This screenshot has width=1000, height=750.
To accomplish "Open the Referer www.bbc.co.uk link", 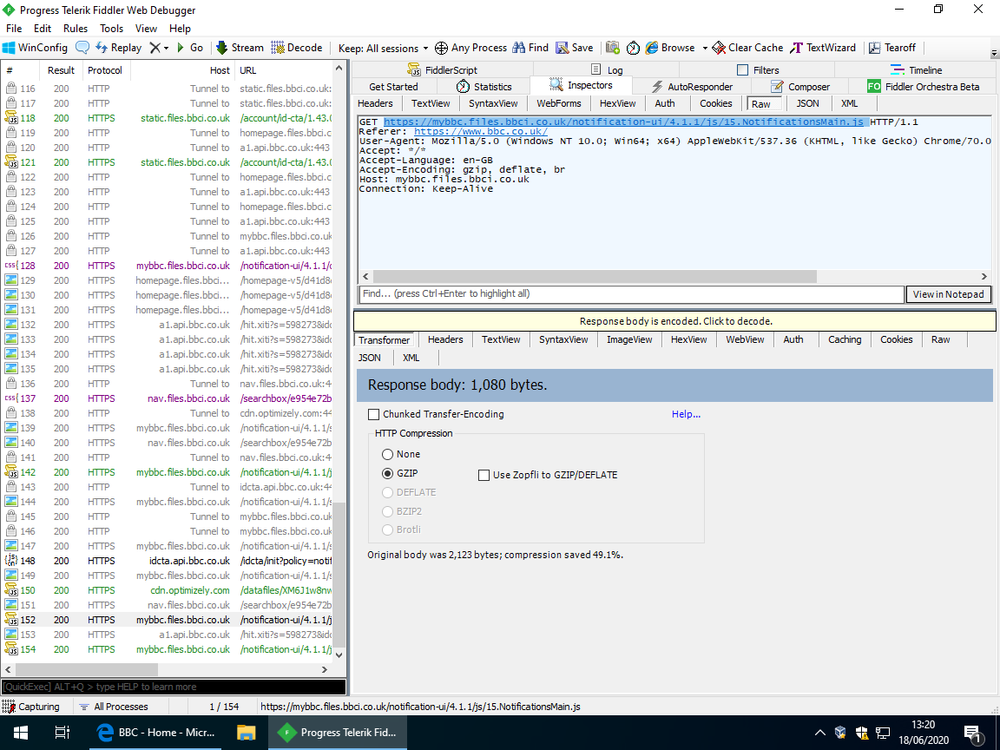I will (481, 131).
